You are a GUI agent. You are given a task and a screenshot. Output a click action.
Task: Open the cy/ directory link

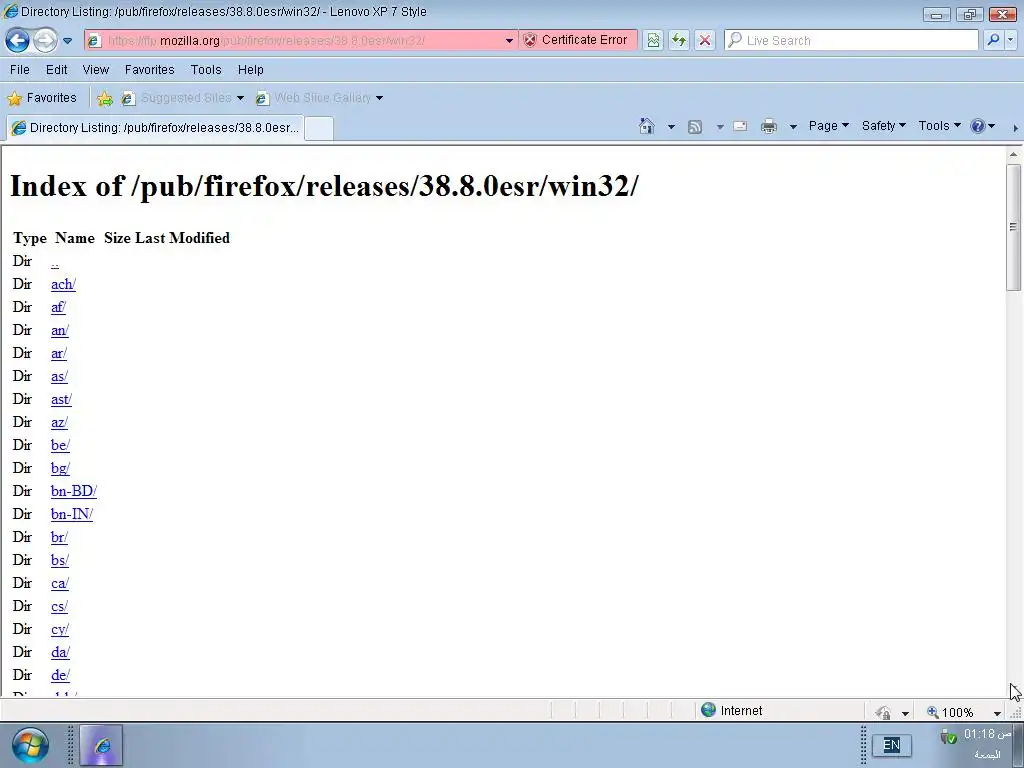[x=59, y=630]
